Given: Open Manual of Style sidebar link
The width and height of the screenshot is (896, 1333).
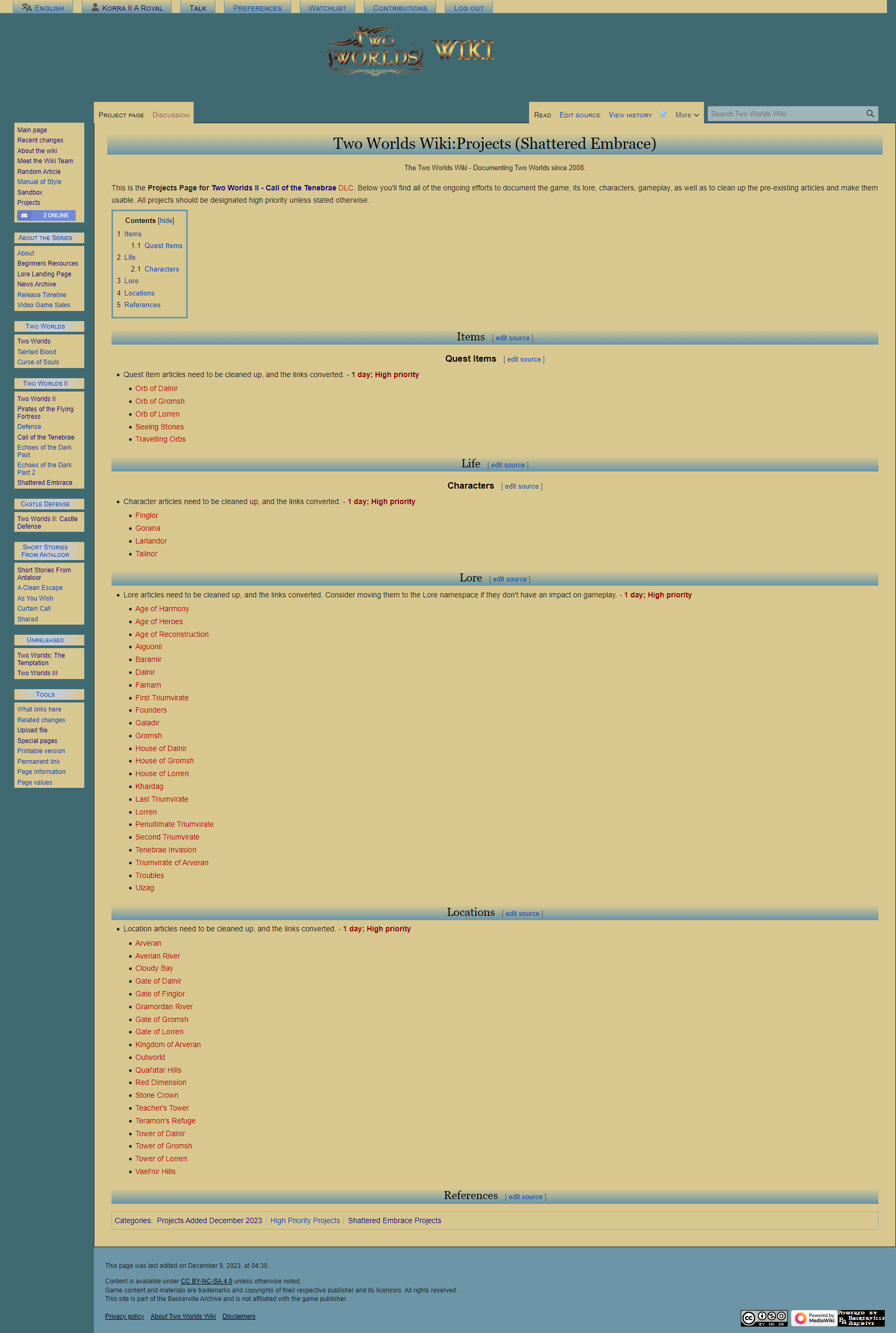Looking at the screenshot, I should (39, 182).
